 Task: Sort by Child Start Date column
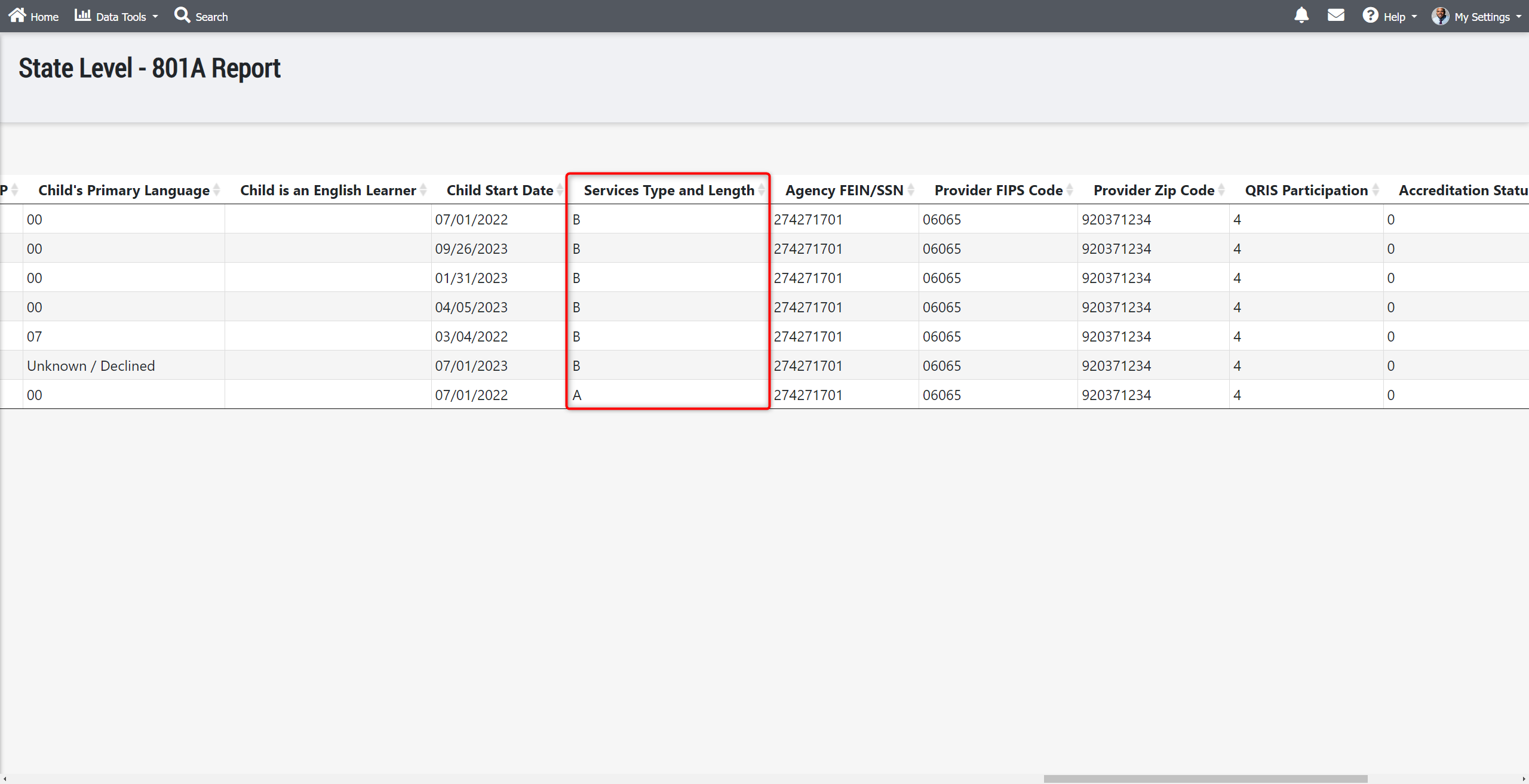pyautogui.click(x=499, y=190)
